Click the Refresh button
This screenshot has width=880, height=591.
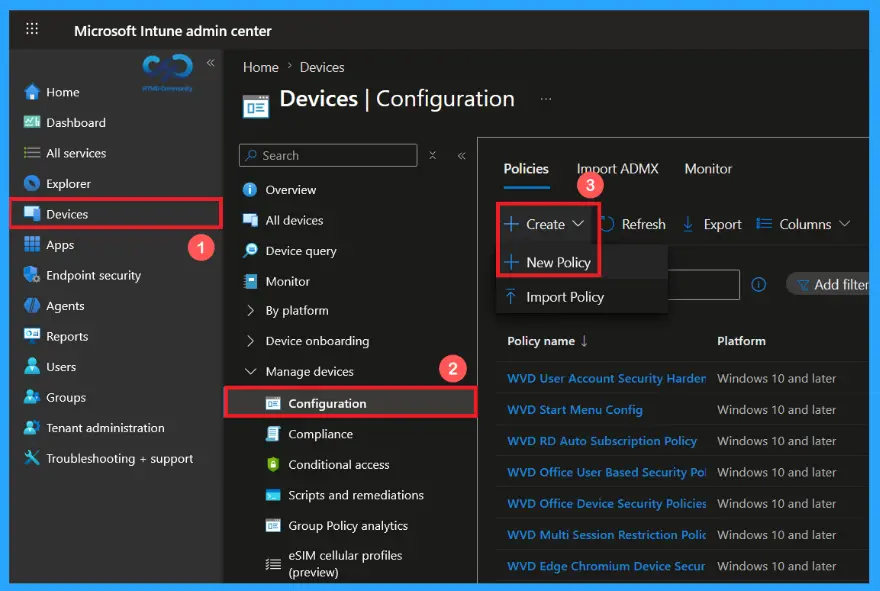click(x=633, y=224)
